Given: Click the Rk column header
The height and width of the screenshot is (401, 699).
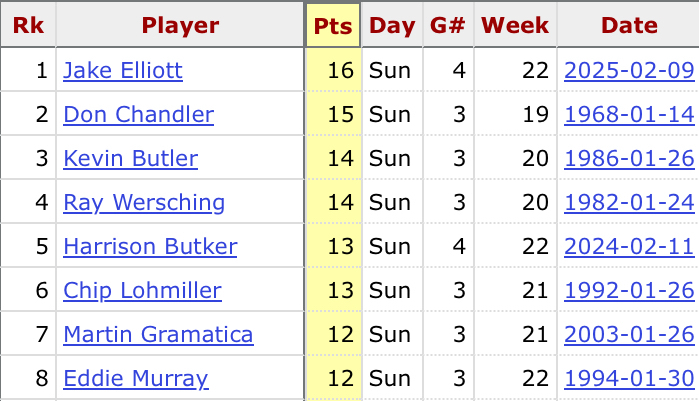Looking at the screenshot, I should coord(28,26).
